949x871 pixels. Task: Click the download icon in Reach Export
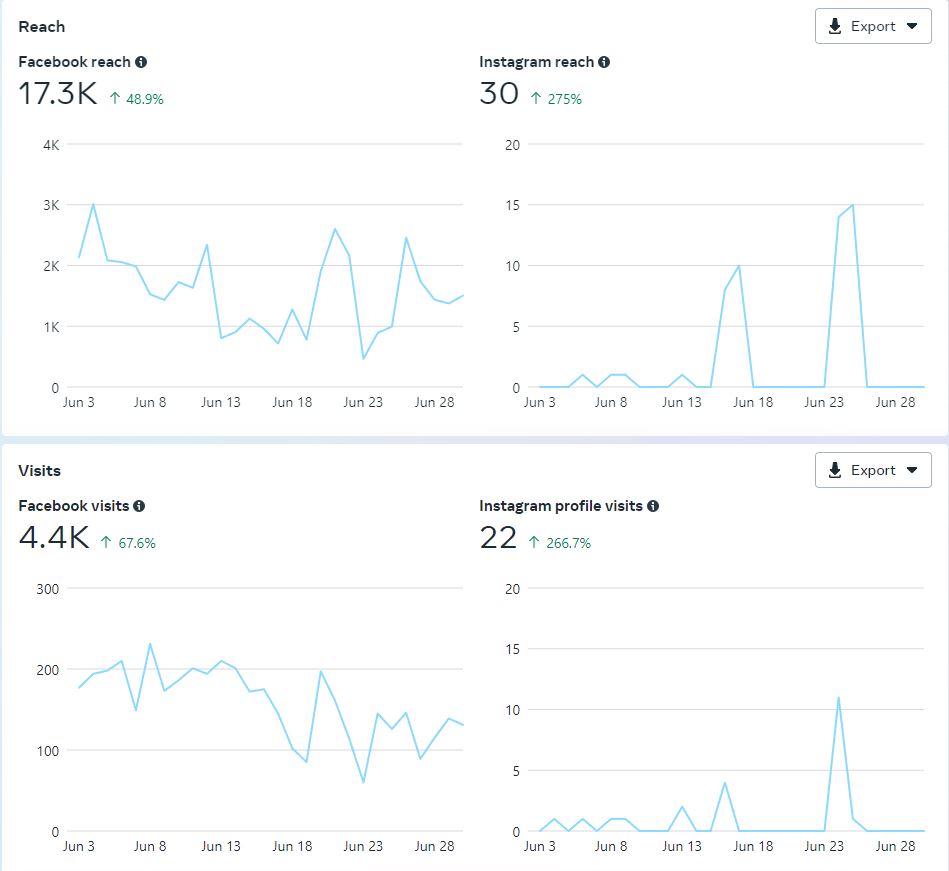pos(835,27)
